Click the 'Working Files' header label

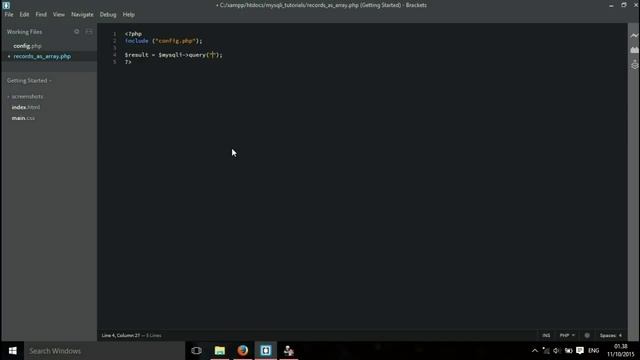(24, 32)
